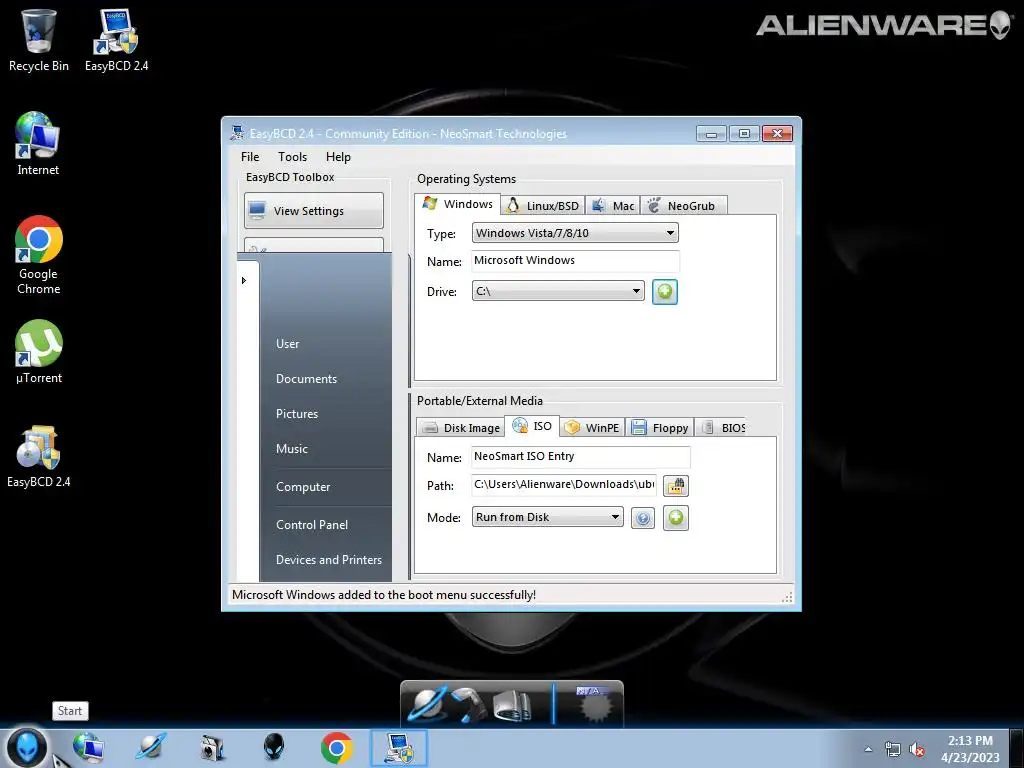
Task: Click the View Settings button
Action: (313, 210)
